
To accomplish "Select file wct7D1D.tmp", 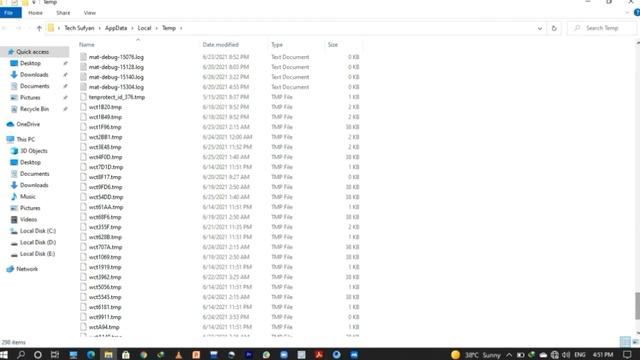I will pos(106,167).
